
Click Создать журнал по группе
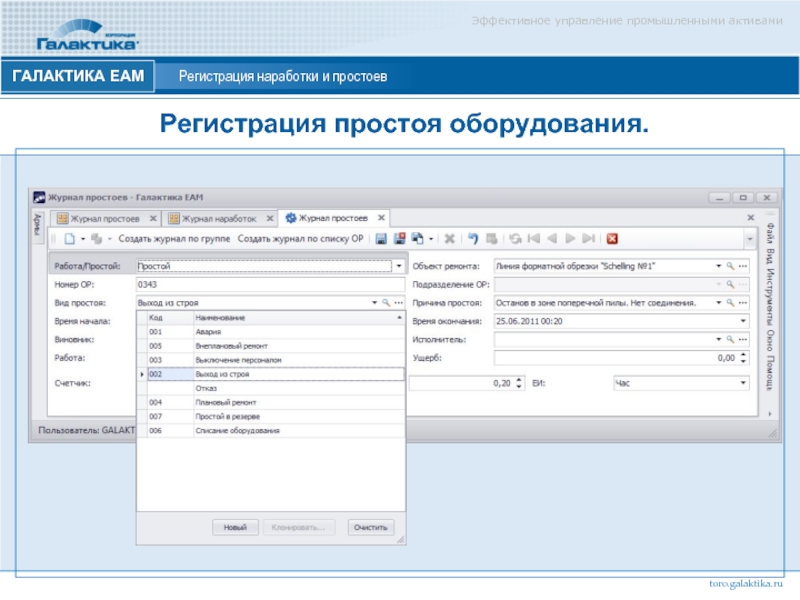tap(174, 239)
